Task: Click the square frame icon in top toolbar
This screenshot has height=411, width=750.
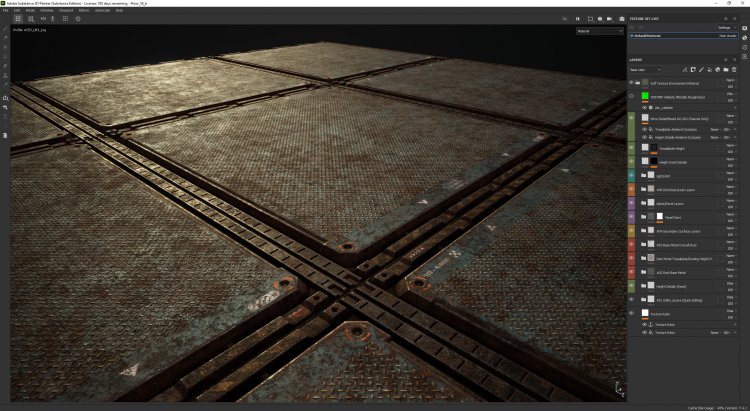Action: (x=65, y=19)
